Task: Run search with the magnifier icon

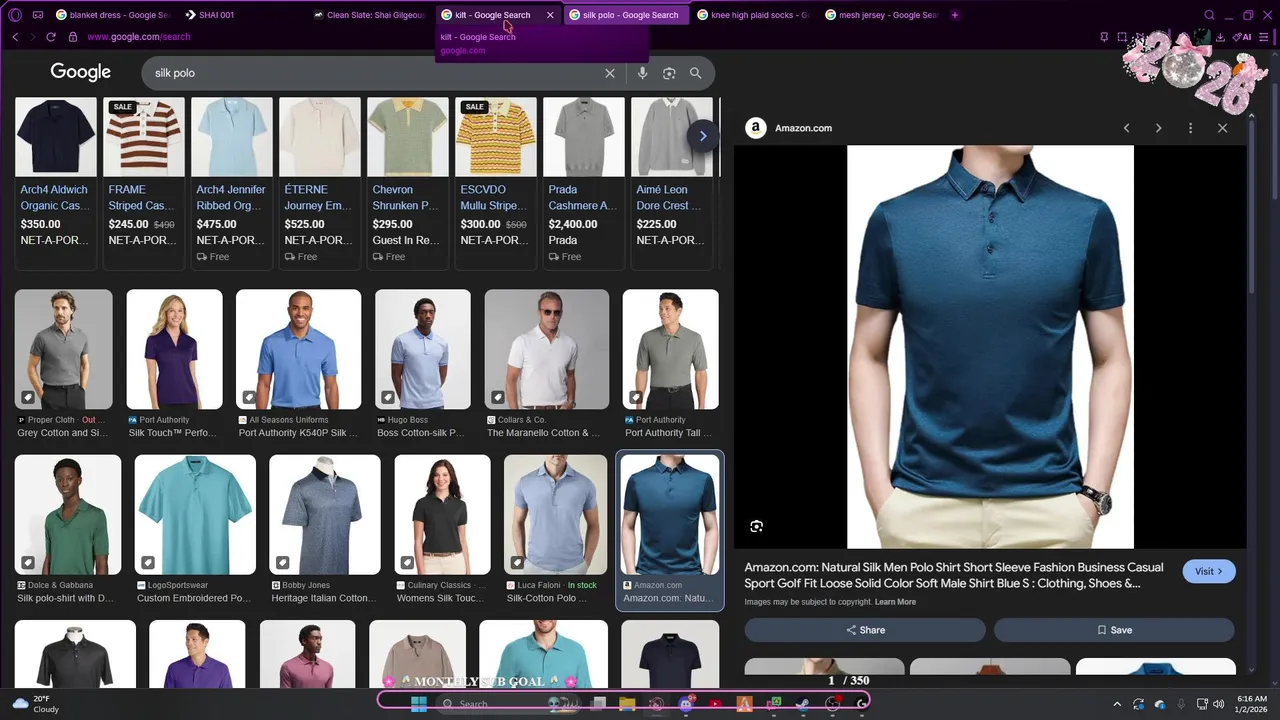Action: (696, 73)
